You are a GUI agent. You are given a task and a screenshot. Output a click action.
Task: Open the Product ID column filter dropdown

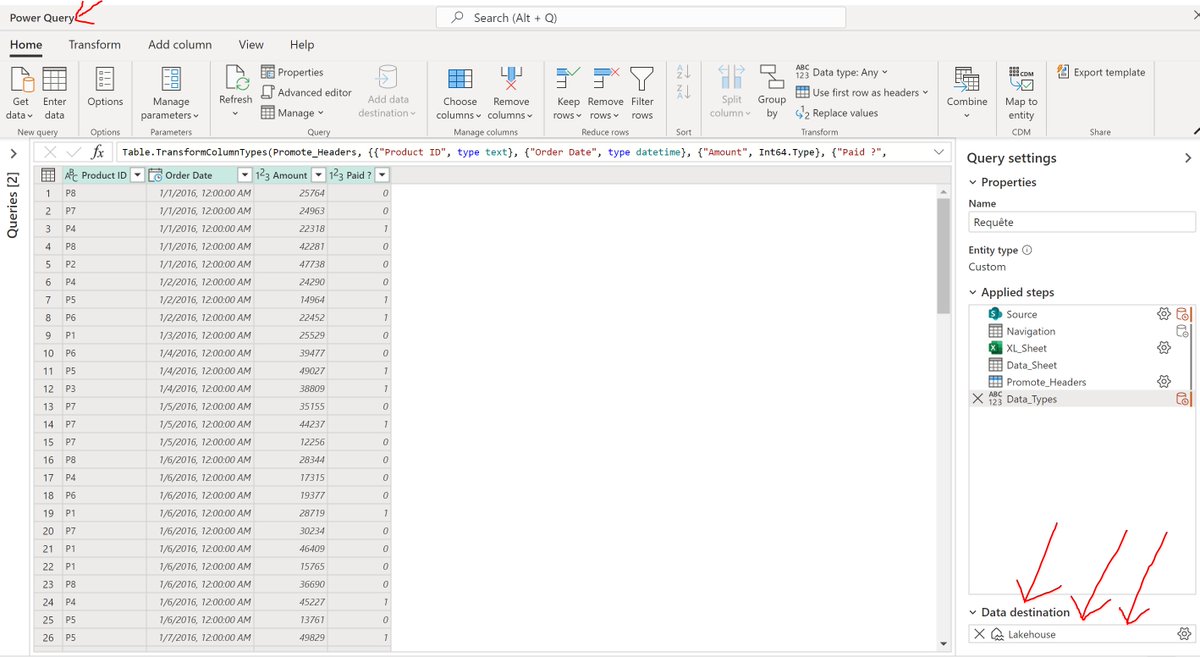(137, 175)
